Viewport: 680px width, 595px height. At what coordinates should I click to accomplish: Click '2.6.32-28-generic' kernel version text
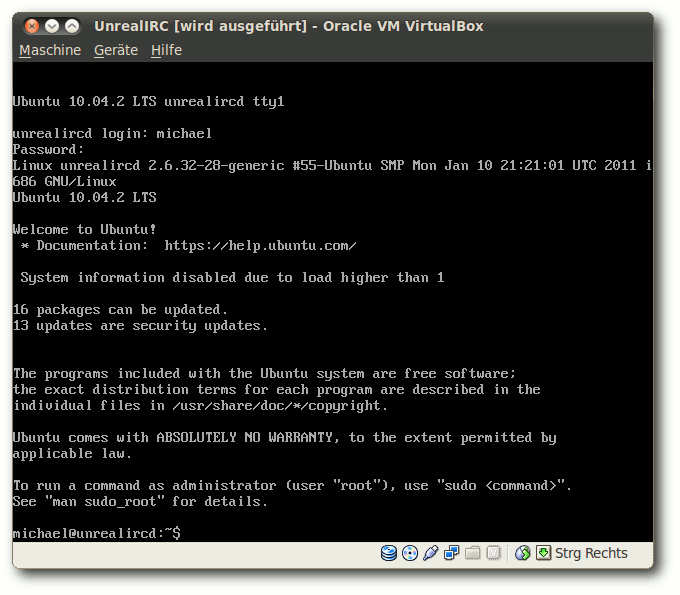pos(216,166)
